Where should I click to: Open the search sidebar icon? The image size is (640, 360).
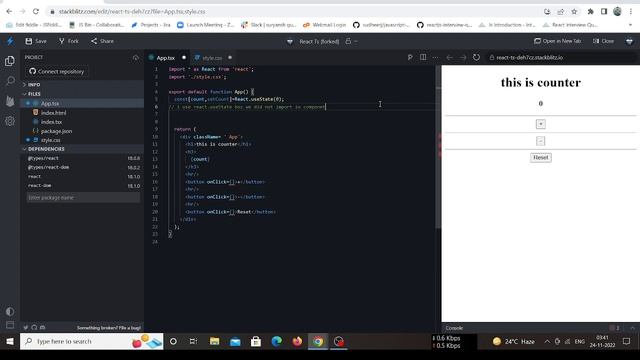click(10, 81)
